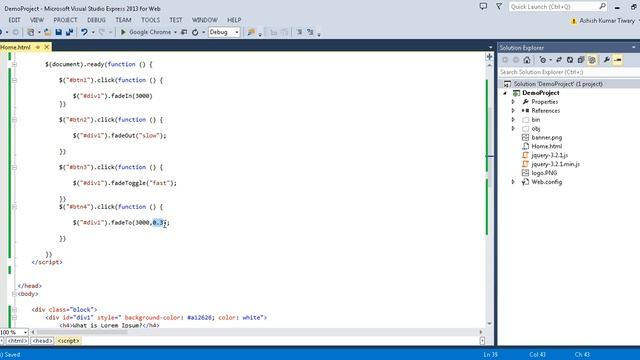Select the <html> breadcrumb tag
This screenshot has width=640, height=360.
(17, 341)
